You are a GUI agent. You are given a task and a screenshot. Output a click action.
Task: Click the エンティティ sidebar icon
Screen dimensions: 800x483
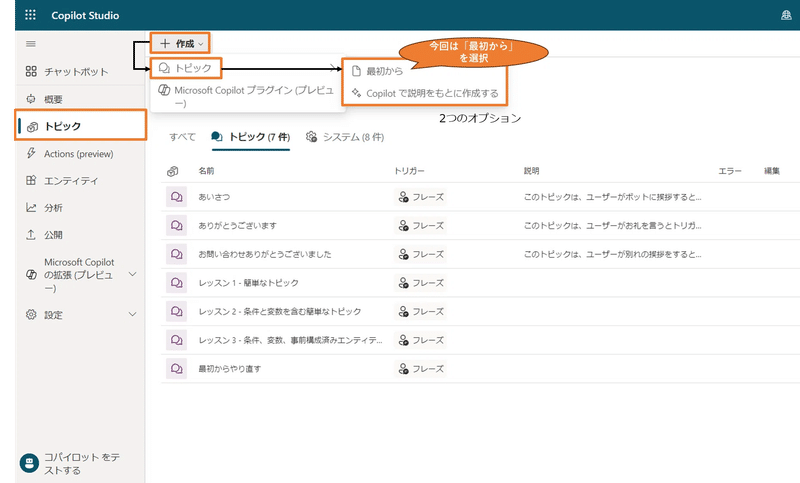click(31, 180)
